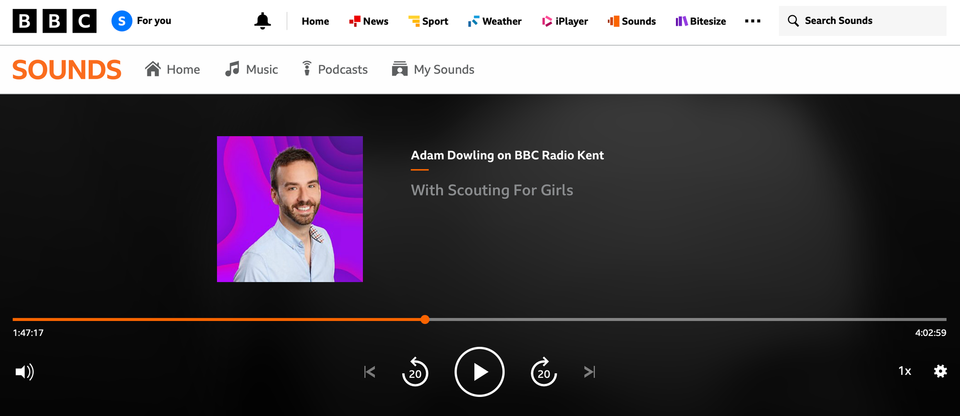Open the notifications bell
Image resolution: width=960 pixels, height=416 pixels.
(263, 21)
